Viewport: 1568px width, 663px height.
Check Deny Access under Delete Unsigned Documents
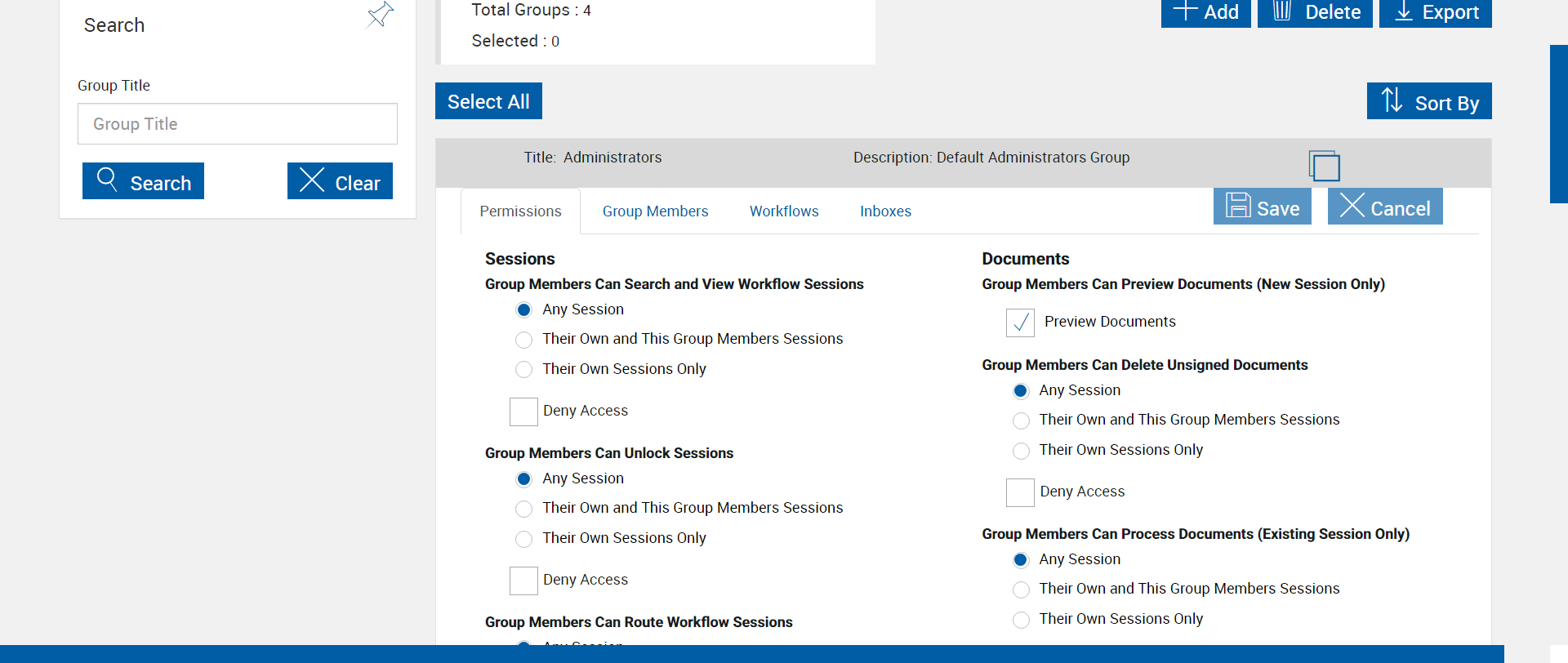tap(1020, 492)
